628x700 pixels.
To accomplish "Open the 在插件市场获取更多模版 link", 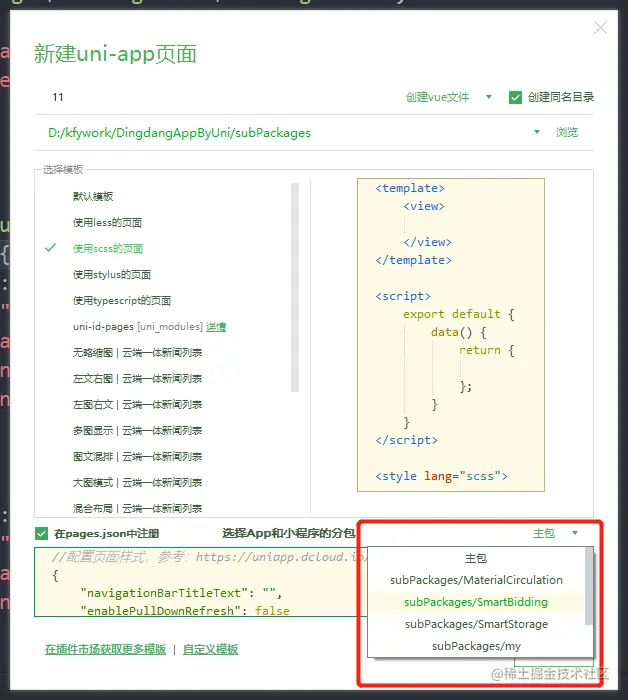I will pos(105,649).
